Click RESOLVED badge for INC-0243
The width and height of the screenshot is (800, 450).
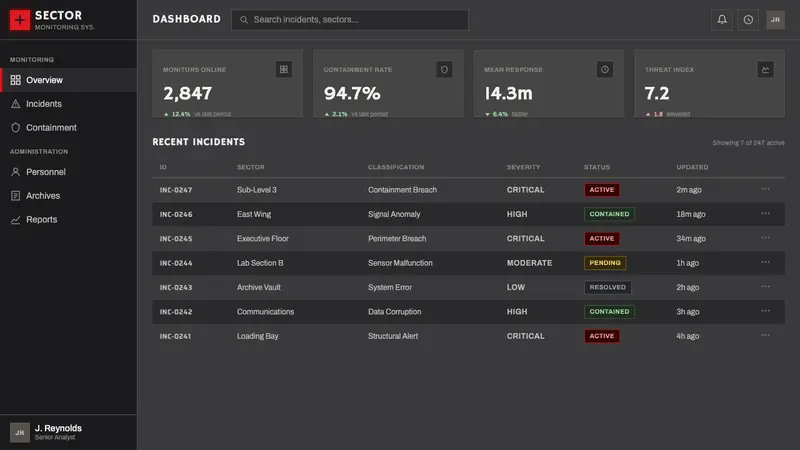pos(608,287)
